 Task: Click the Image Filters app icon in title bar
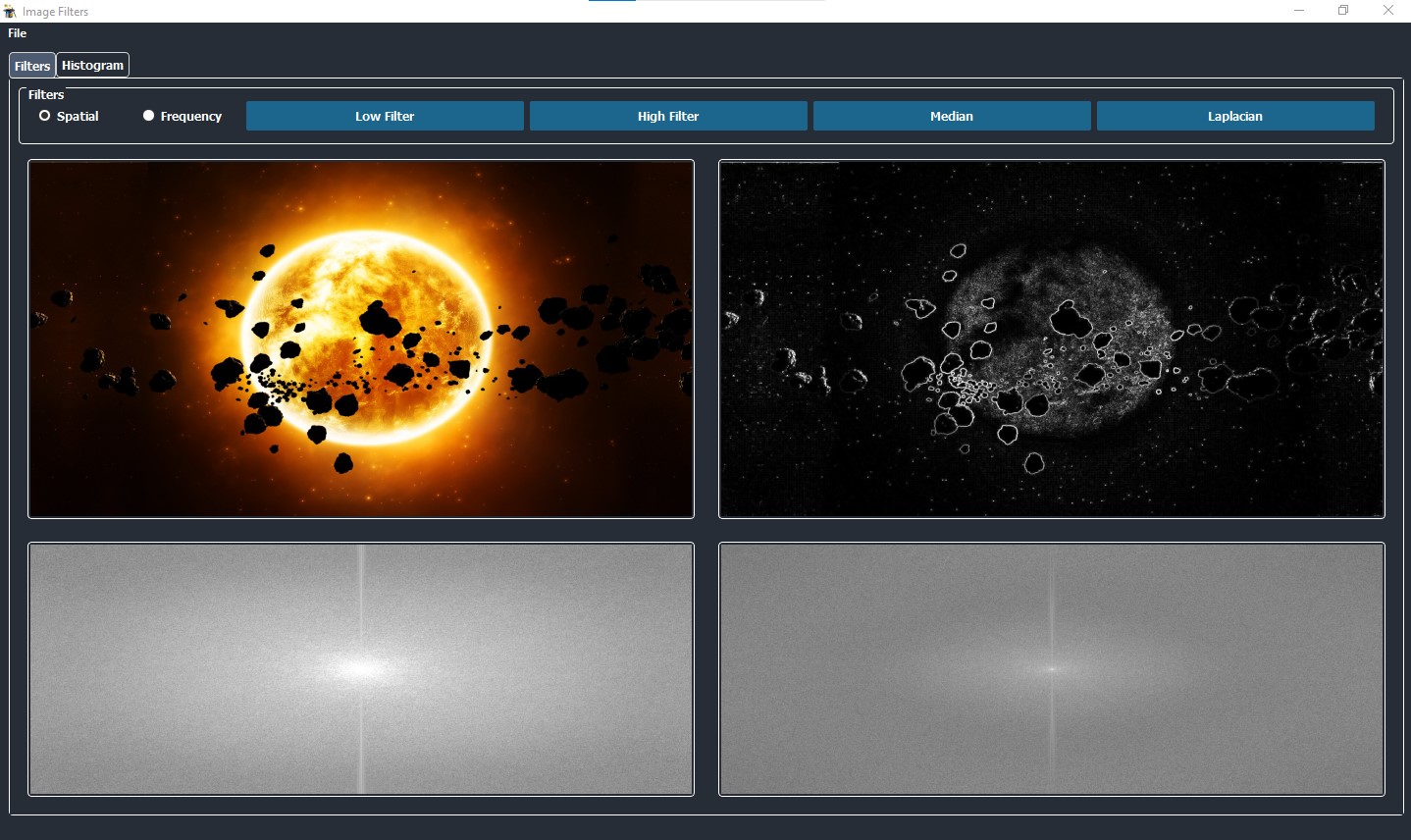10,11
